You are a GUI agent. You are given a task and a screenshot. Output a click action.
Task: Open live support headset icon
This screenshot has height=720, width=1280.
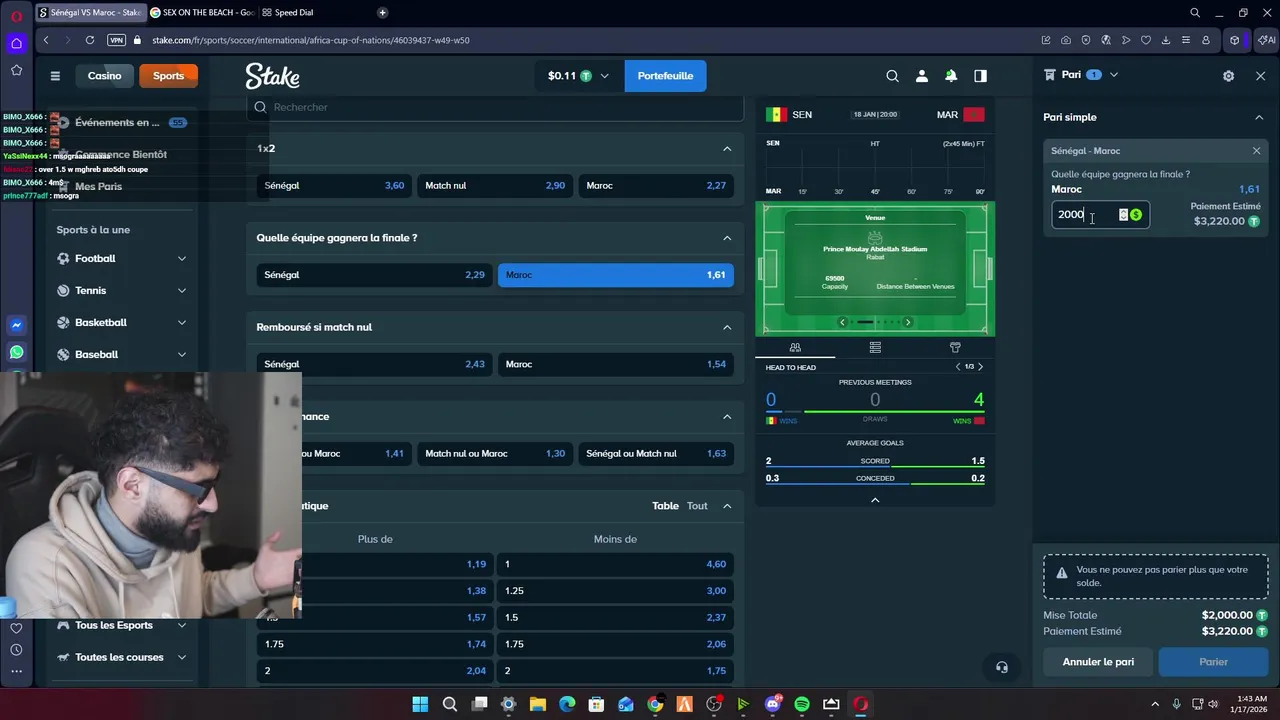tap(1002, 667)
